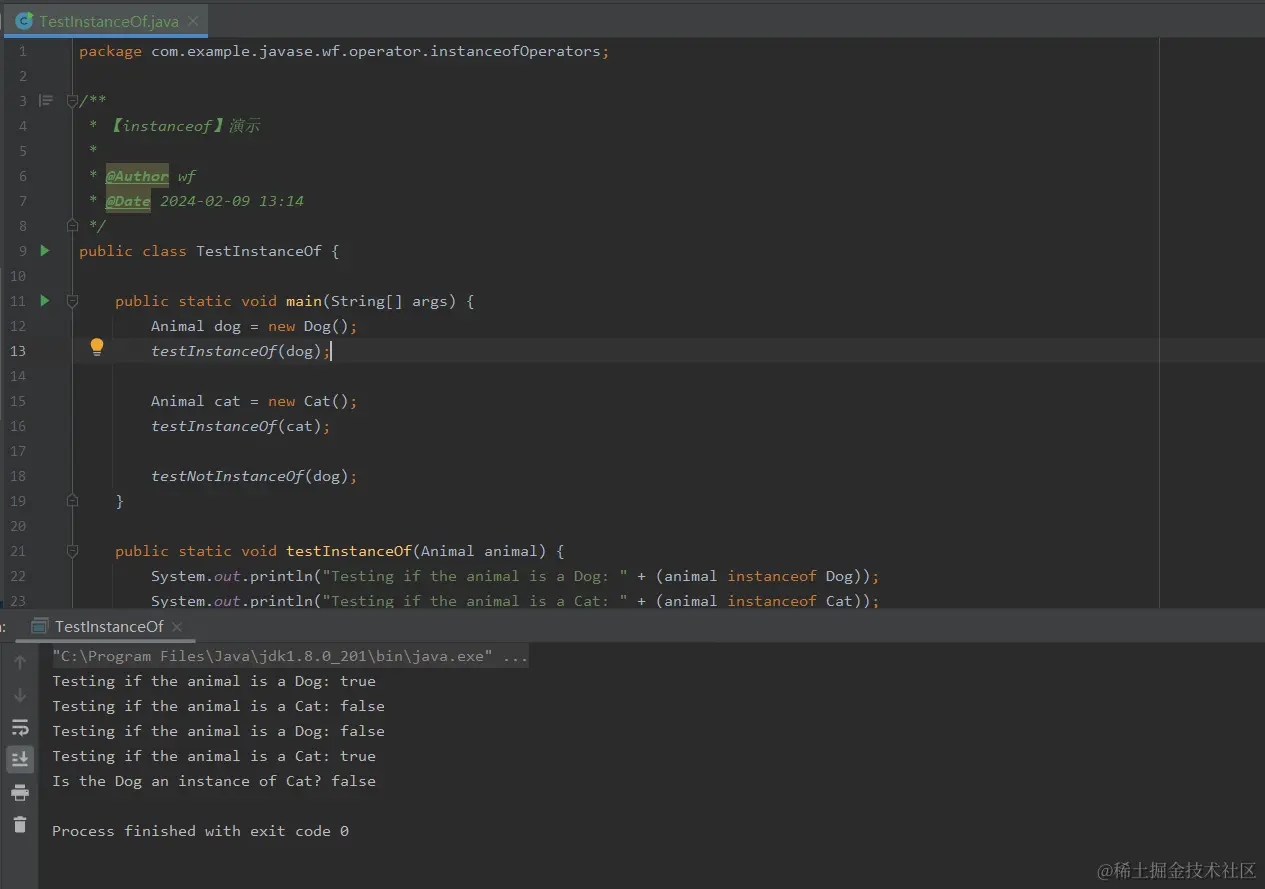Run main method via its gutter arrow

(45, 300)
